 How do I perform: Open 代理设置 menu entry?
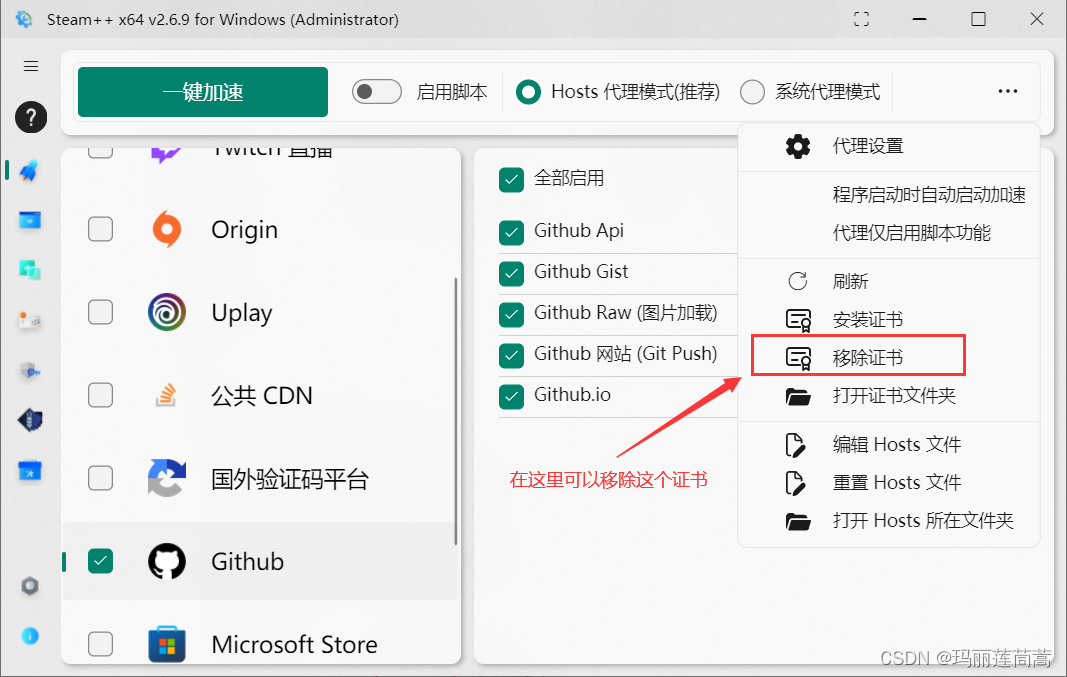click(889, 146)
